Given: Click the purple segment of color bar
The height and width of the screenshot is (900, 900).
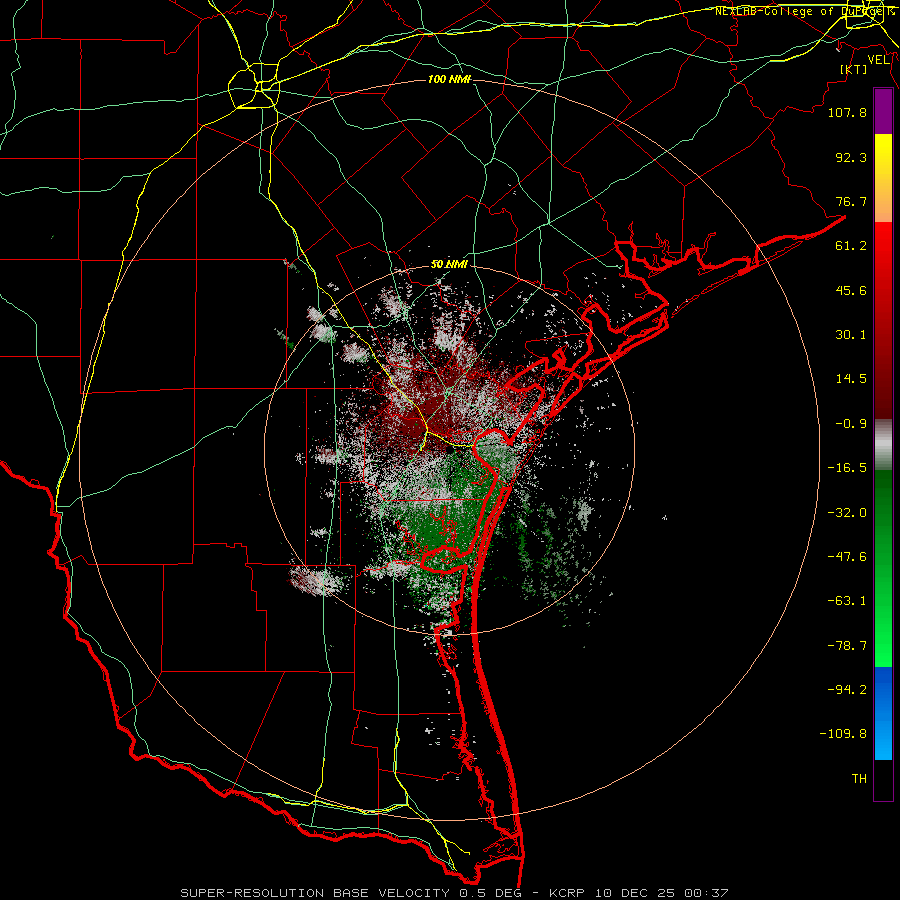Looking at the screenshot, I should (883, 112).
